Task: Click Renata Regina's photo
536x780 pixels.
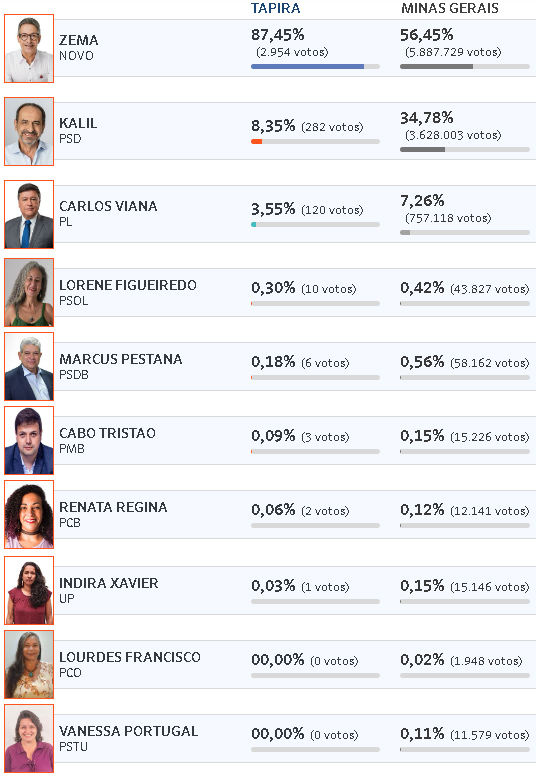Action: click(29, 514)
